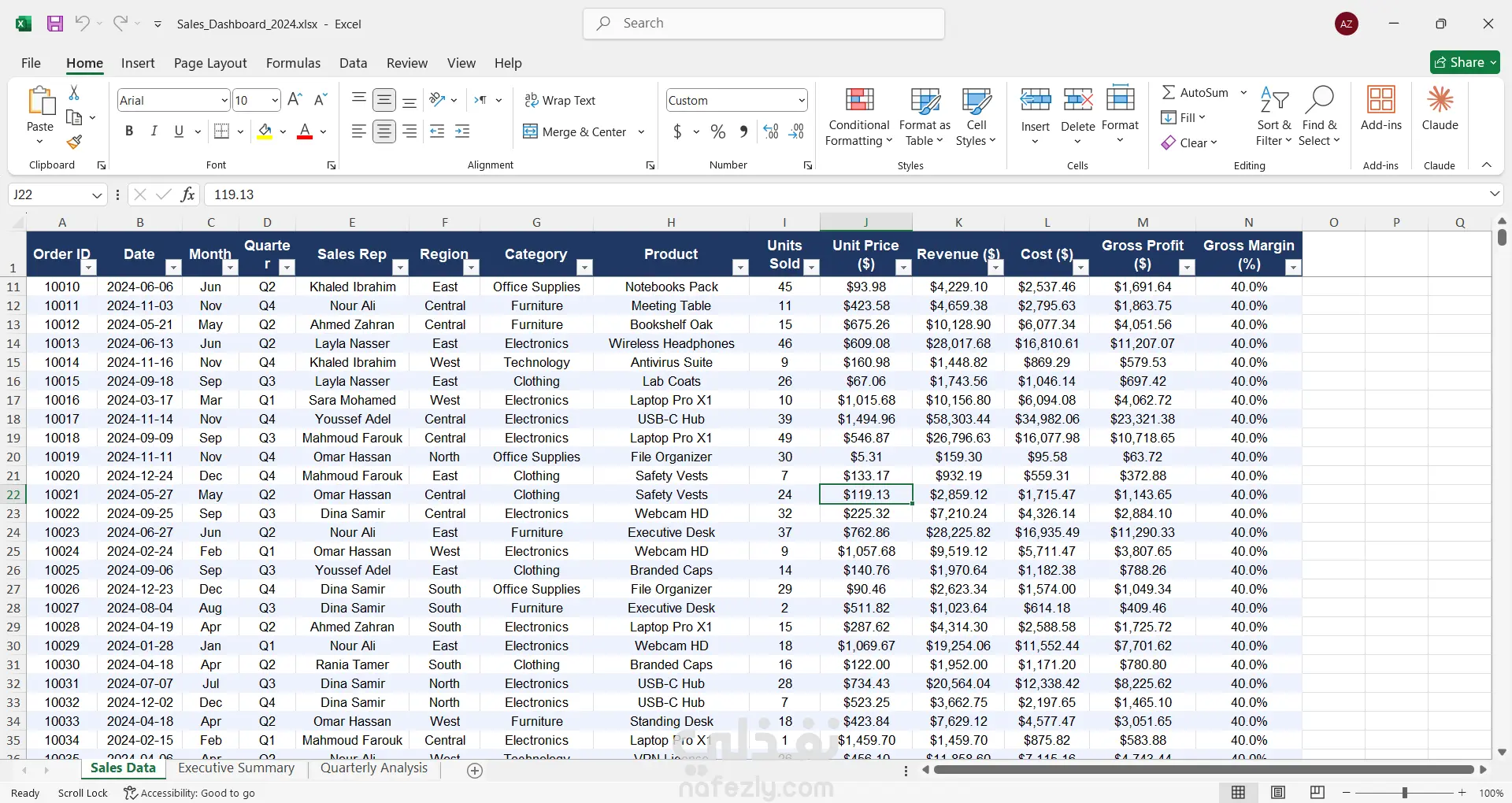Open the Category column filter dropdown

[584, 268]
